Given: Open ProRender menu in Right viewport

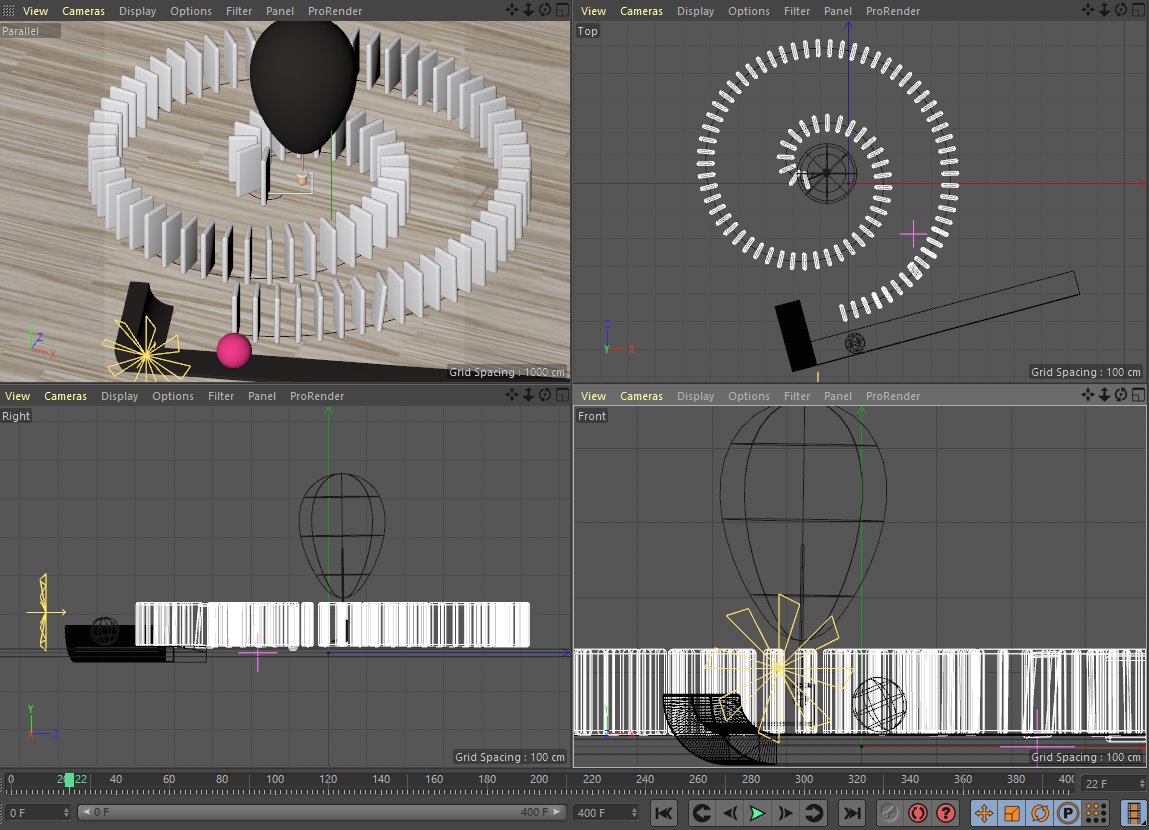Looking at the screenshot, I should pos(317,396).
